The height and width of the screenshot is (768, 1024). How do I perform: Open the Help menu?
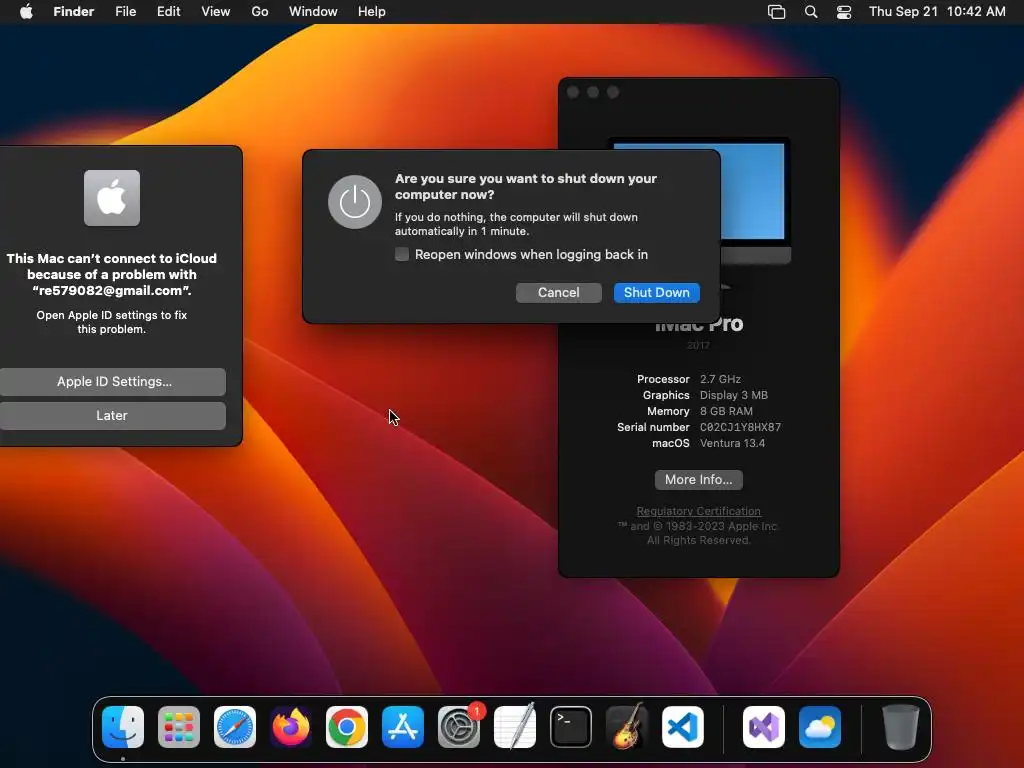pos(372,12)
